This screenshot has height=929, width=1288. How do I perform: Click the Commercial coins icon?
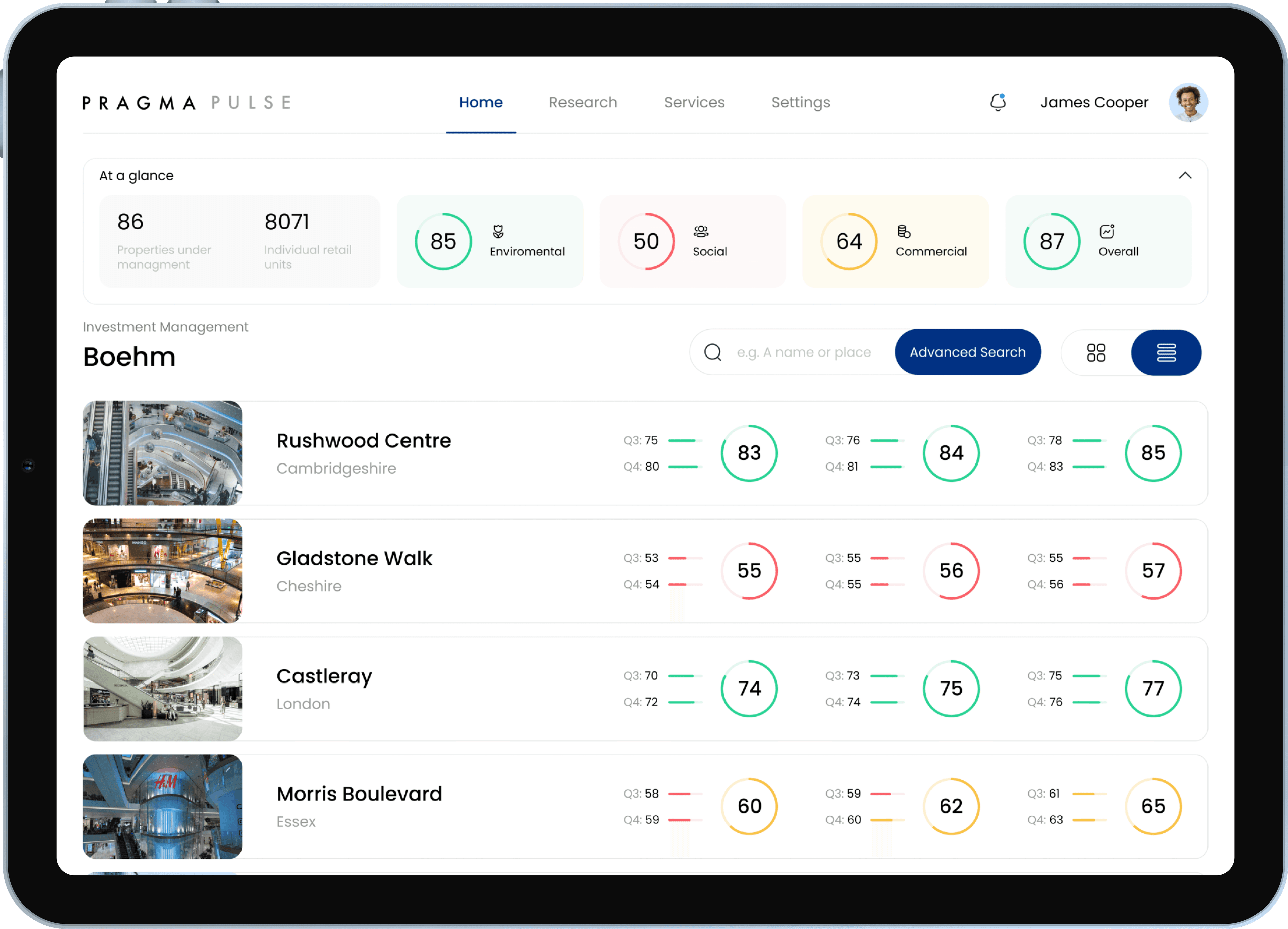904,231
